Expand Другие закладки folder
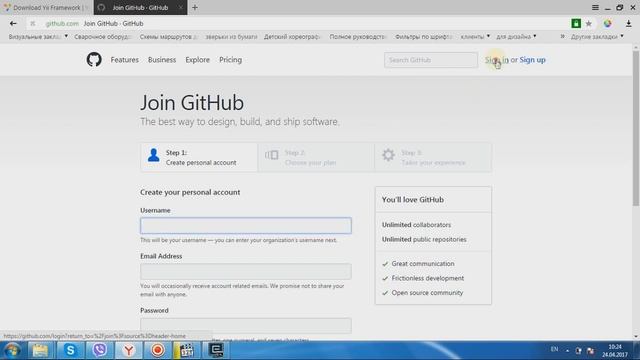 (x=597, y=37)
